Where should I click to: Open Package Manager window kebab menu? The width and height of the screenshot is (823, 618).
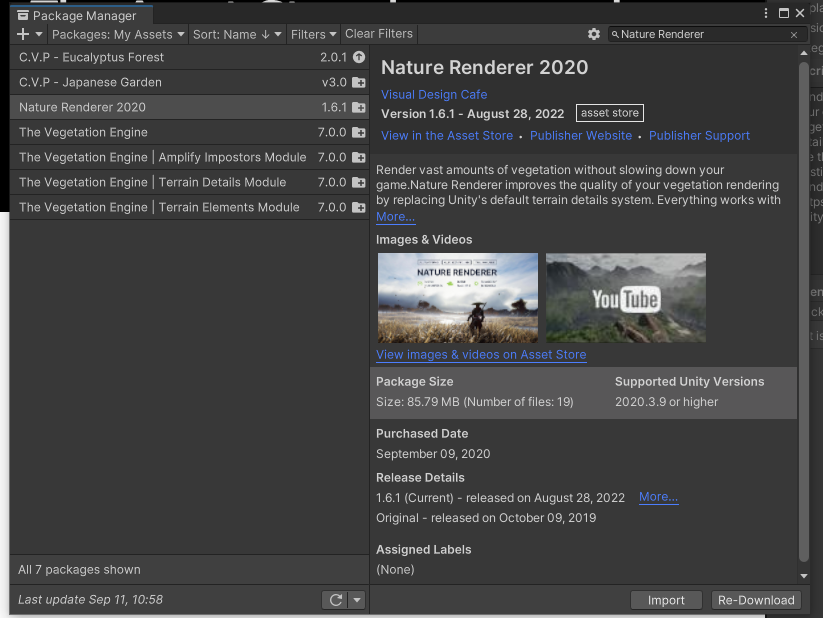click(x=766, y=13)
